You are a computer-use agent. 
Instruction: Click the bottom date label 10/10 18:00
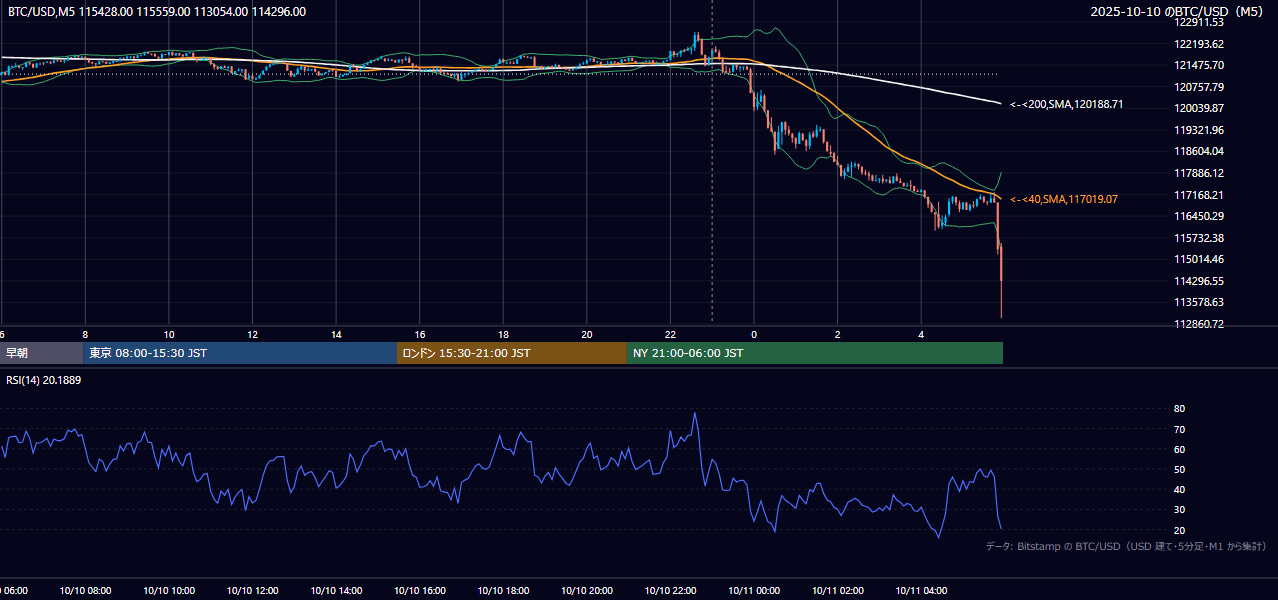click(x=504, y=591)
